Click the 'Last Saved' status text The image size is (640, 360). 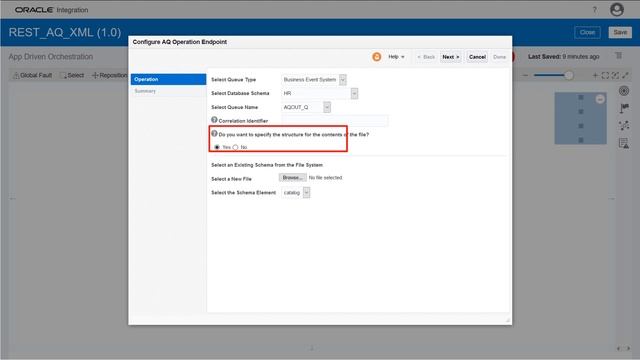coord(564,56)
